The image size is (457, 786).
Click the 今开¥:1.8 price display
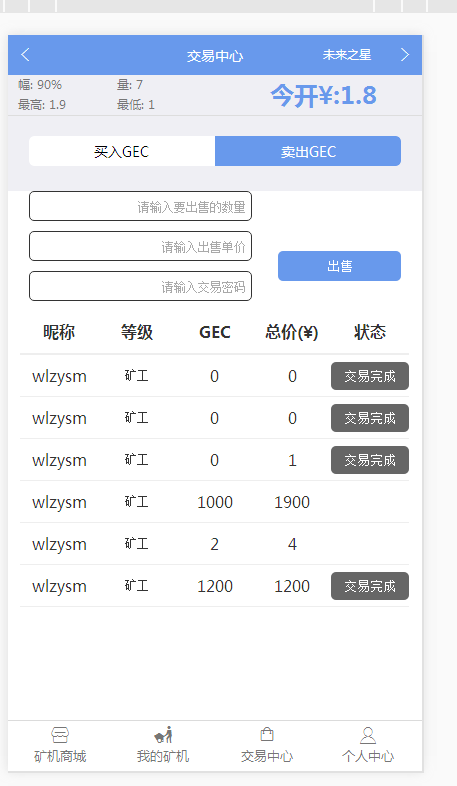[323, 95]
